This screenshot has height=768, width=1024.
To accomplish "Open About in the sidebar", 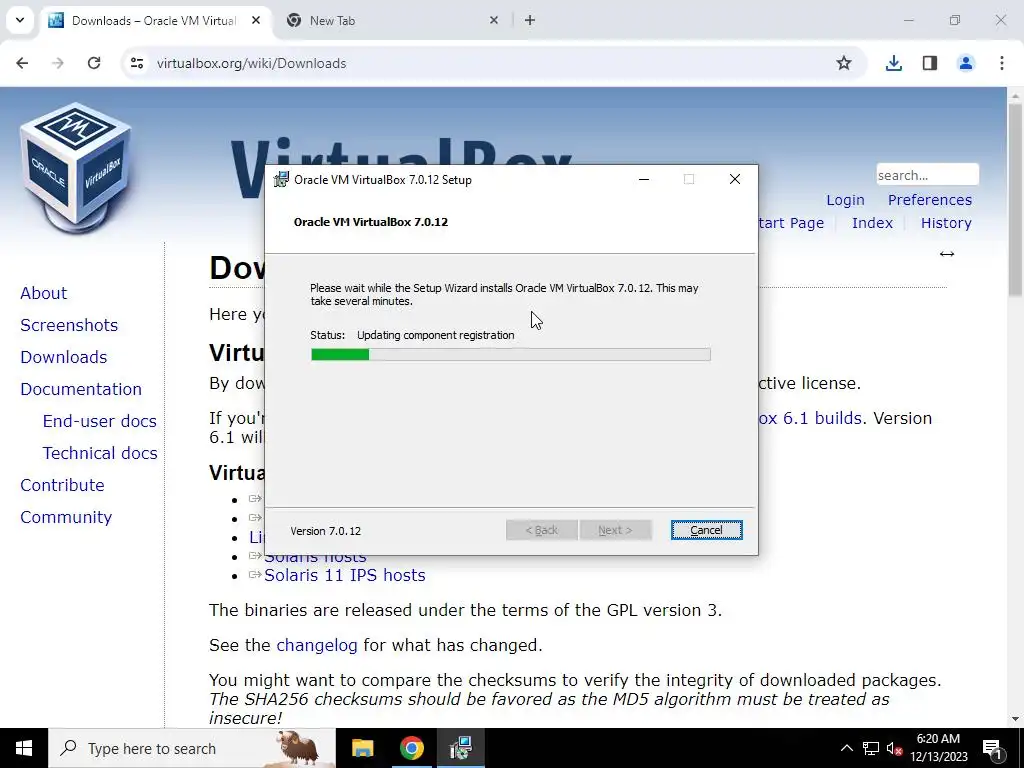I will tap(44, 293).
